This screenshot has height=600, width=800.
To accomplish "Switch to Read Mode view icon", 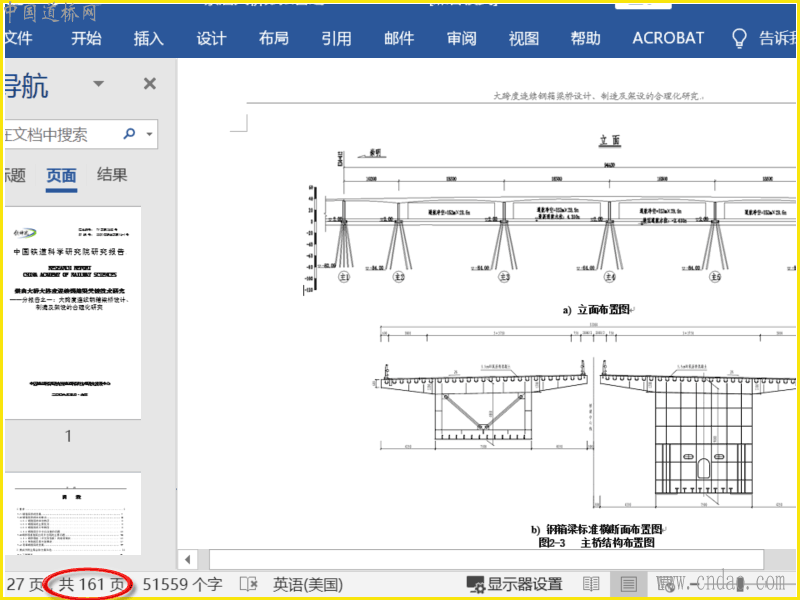I will pyautogui.click(x=591, y=585).
